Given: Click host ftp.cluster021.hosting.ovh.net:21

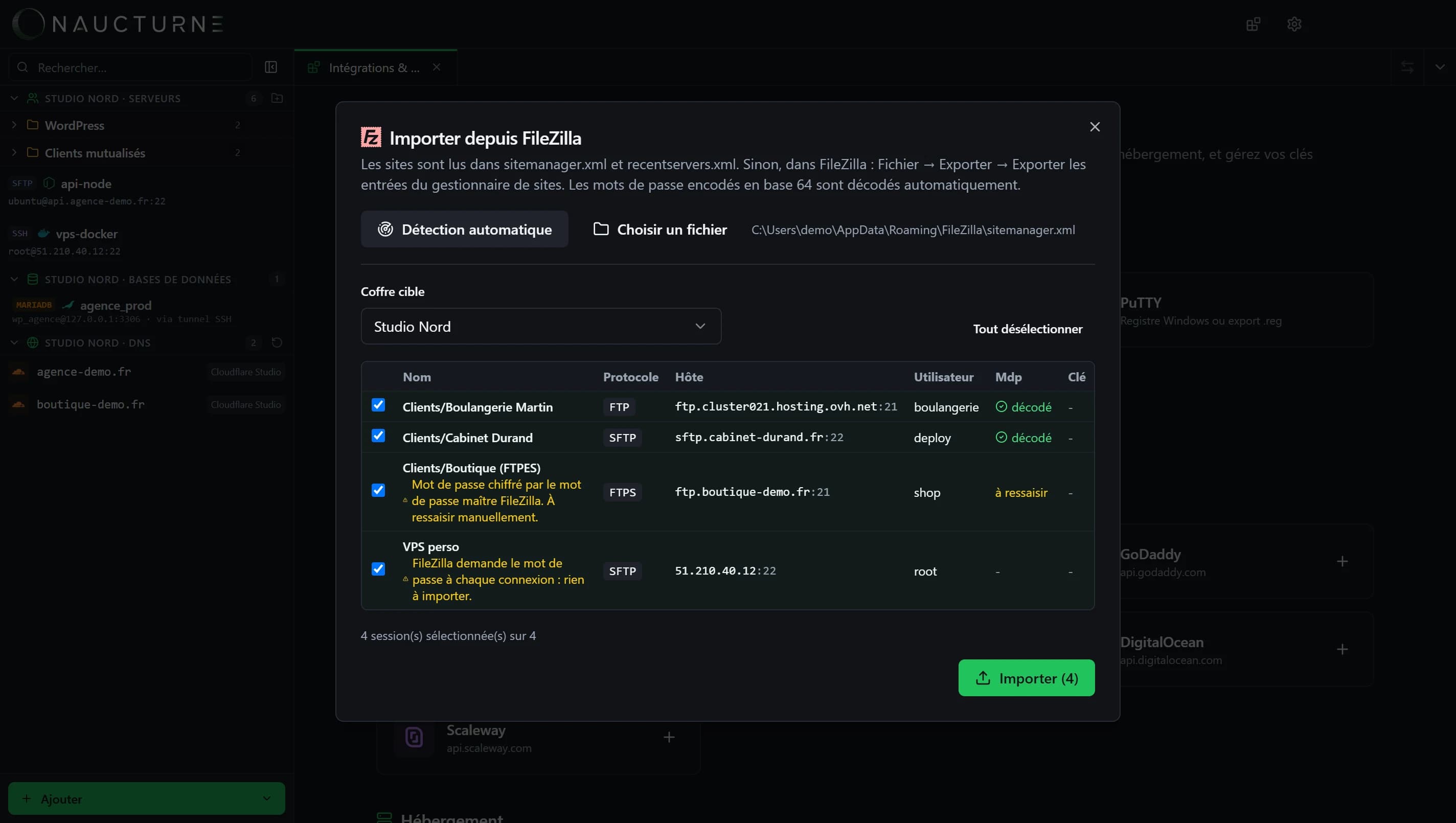Looking at the screenshot, I should pyautogui.click(x=786, y=406).
